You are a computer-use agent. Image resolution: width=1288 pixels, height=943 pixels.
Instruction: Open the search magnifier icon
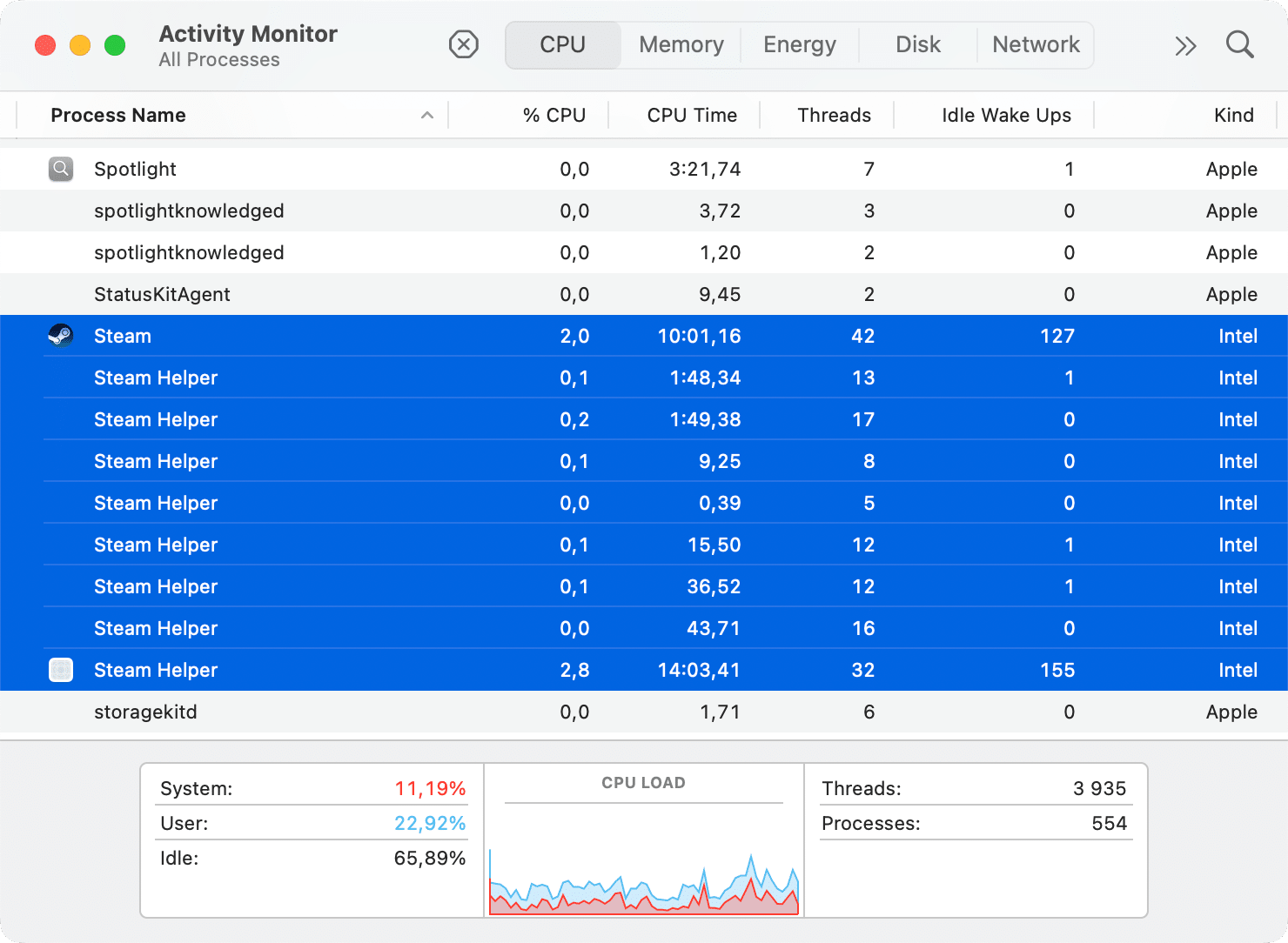pyautogui.click(x=1240, y=44)
